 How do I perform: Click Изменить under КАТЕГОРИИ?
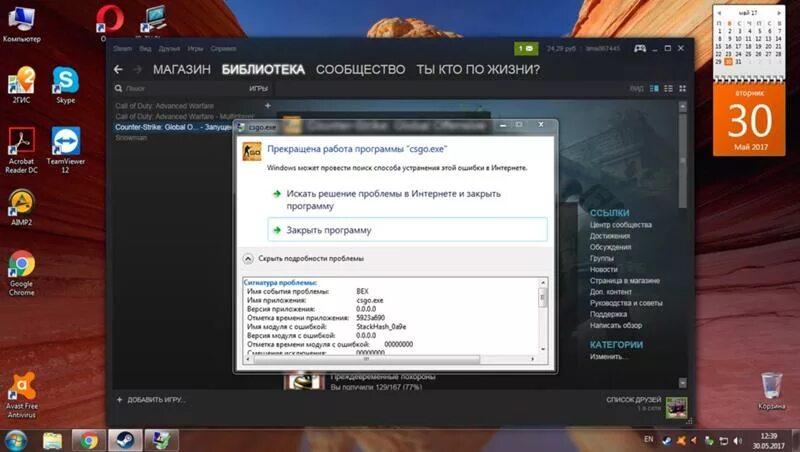click(607, 357)
